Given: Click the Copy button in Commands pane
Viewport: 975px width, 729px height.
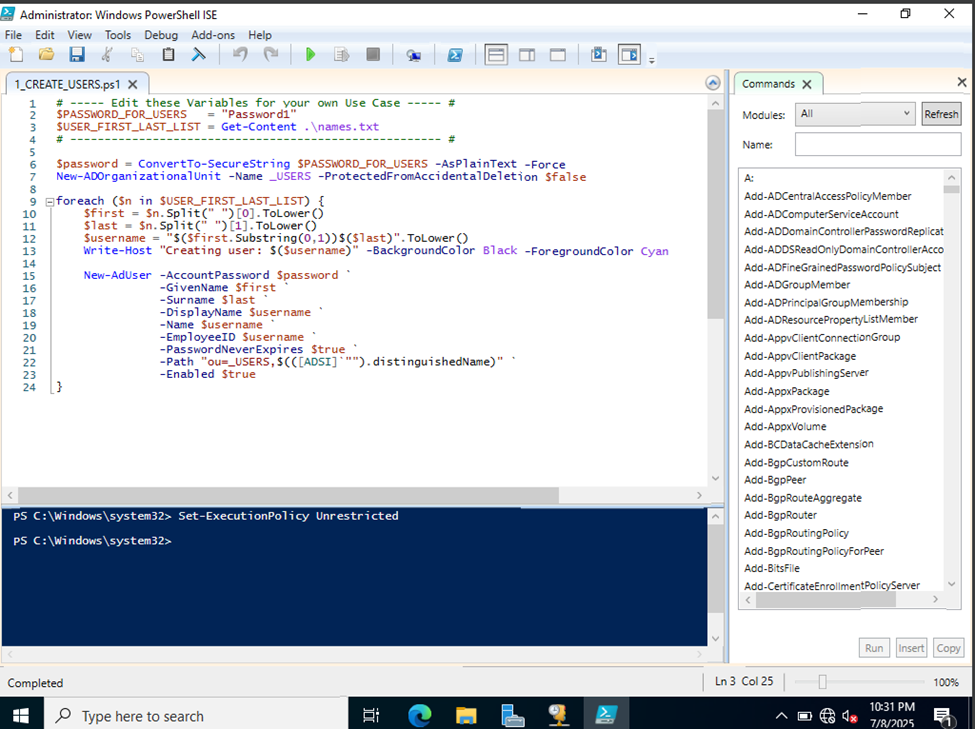Looking at the screenshot, I should [948, 648].
